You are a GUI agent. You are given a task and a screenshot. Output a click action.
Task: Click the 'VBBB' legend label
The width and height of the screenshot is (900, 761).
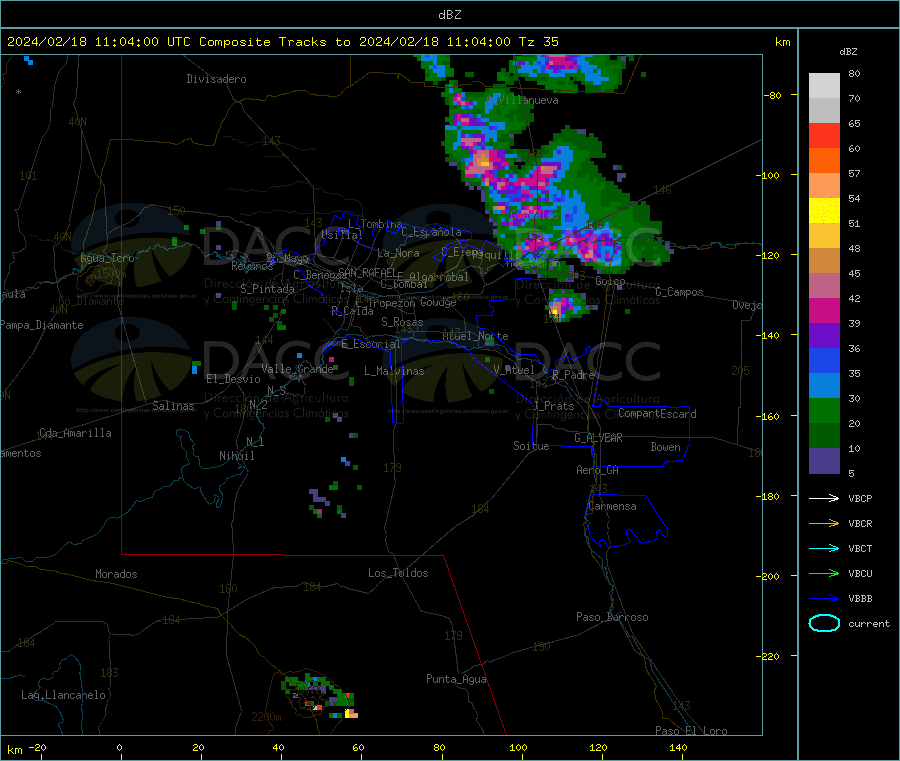coord(860,599)
